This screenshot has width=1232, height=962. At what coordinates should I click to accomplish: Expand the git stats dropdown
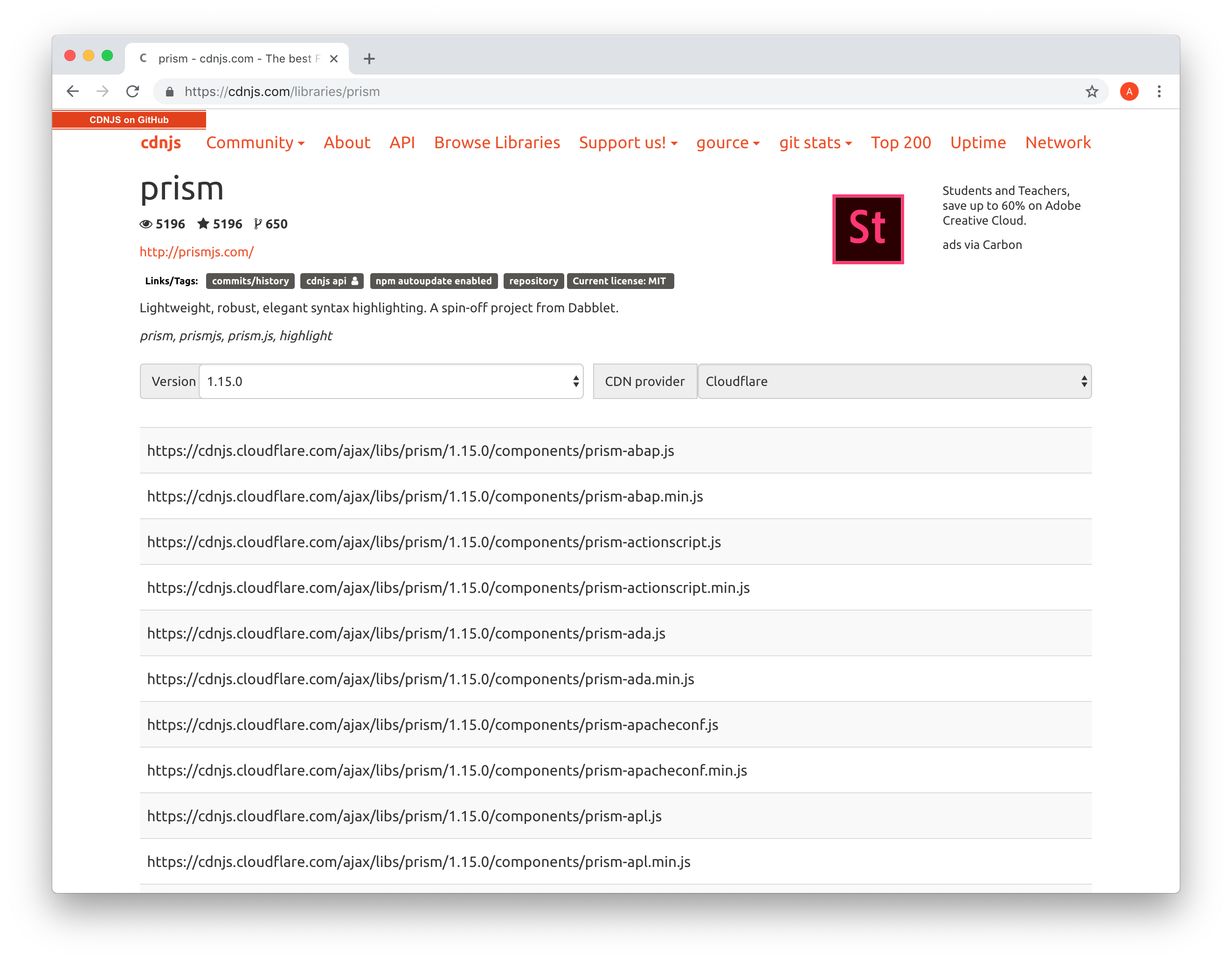pos(815,143)
